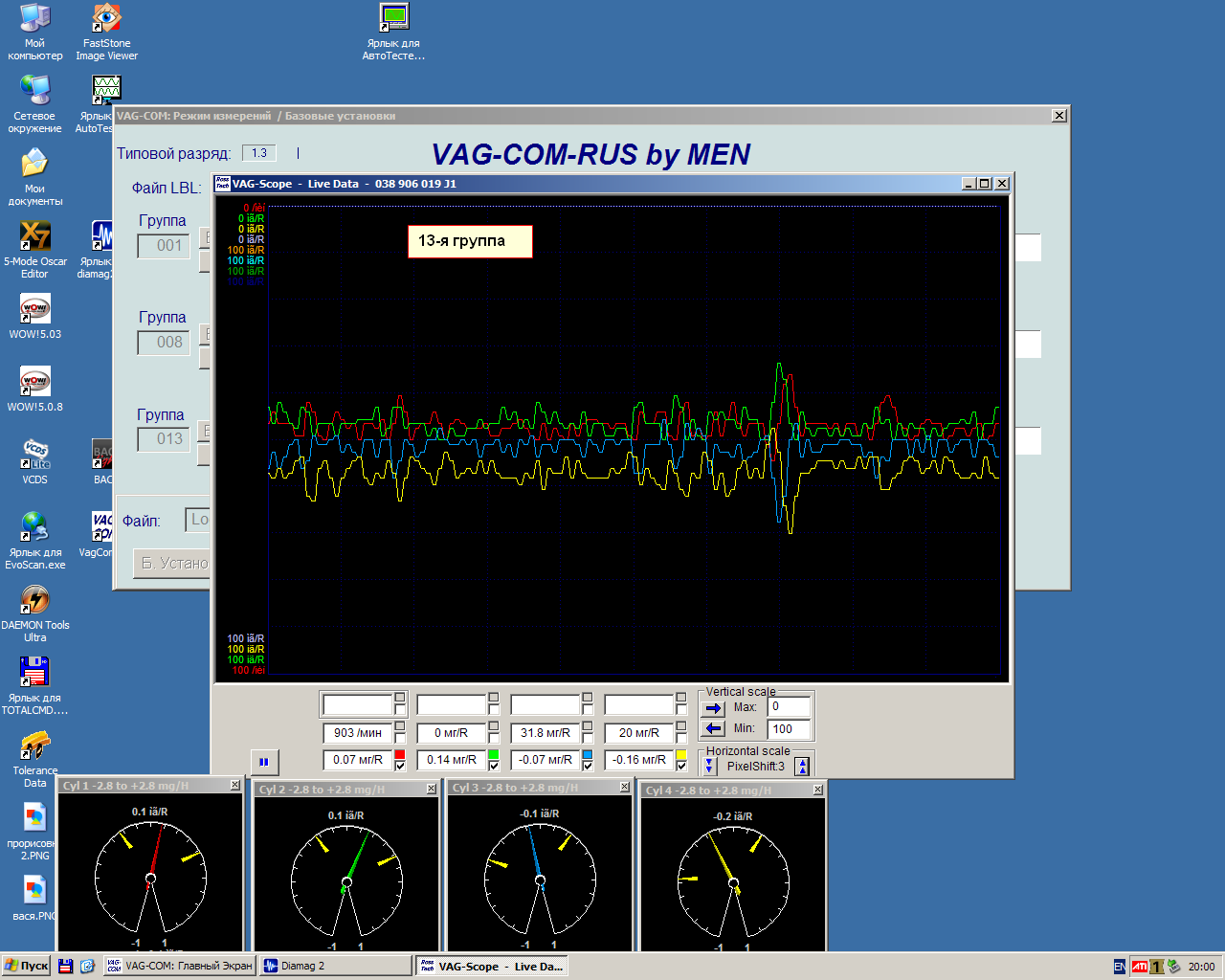Open the Мои документы folder icon
Image resolution: width=1225 pixels, height=980 pixels.
click(x=35, y=178)
